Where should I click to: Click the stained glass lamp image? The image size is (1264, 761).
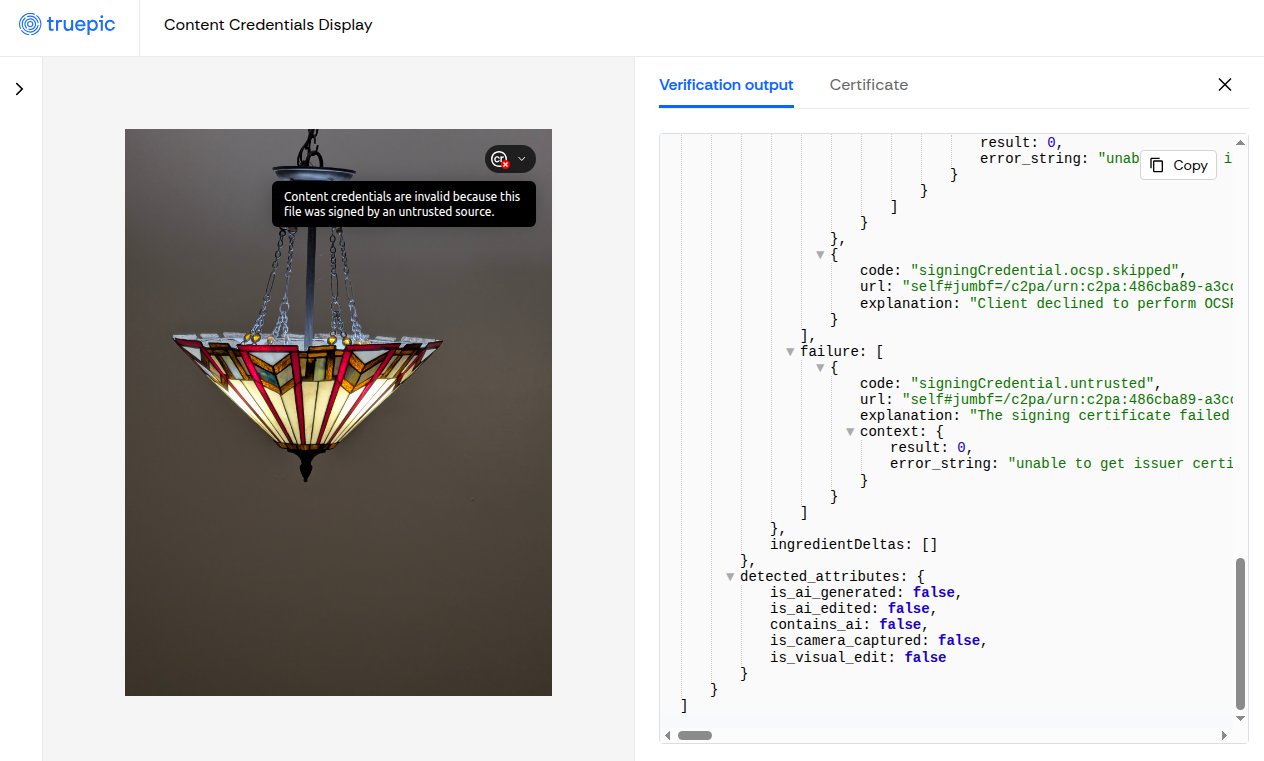point(338,412)
